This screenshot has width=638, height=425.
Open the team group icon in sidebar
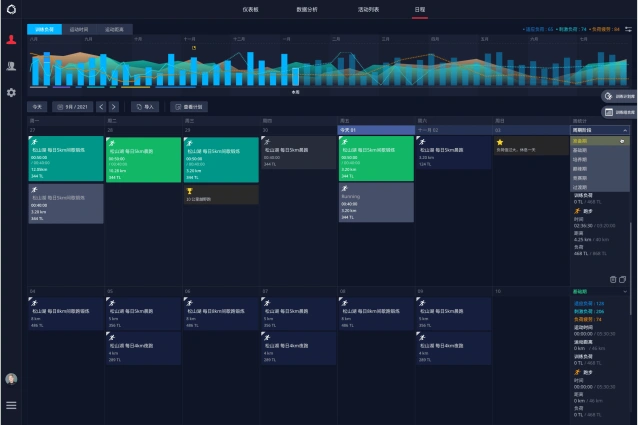click(11, 66)
